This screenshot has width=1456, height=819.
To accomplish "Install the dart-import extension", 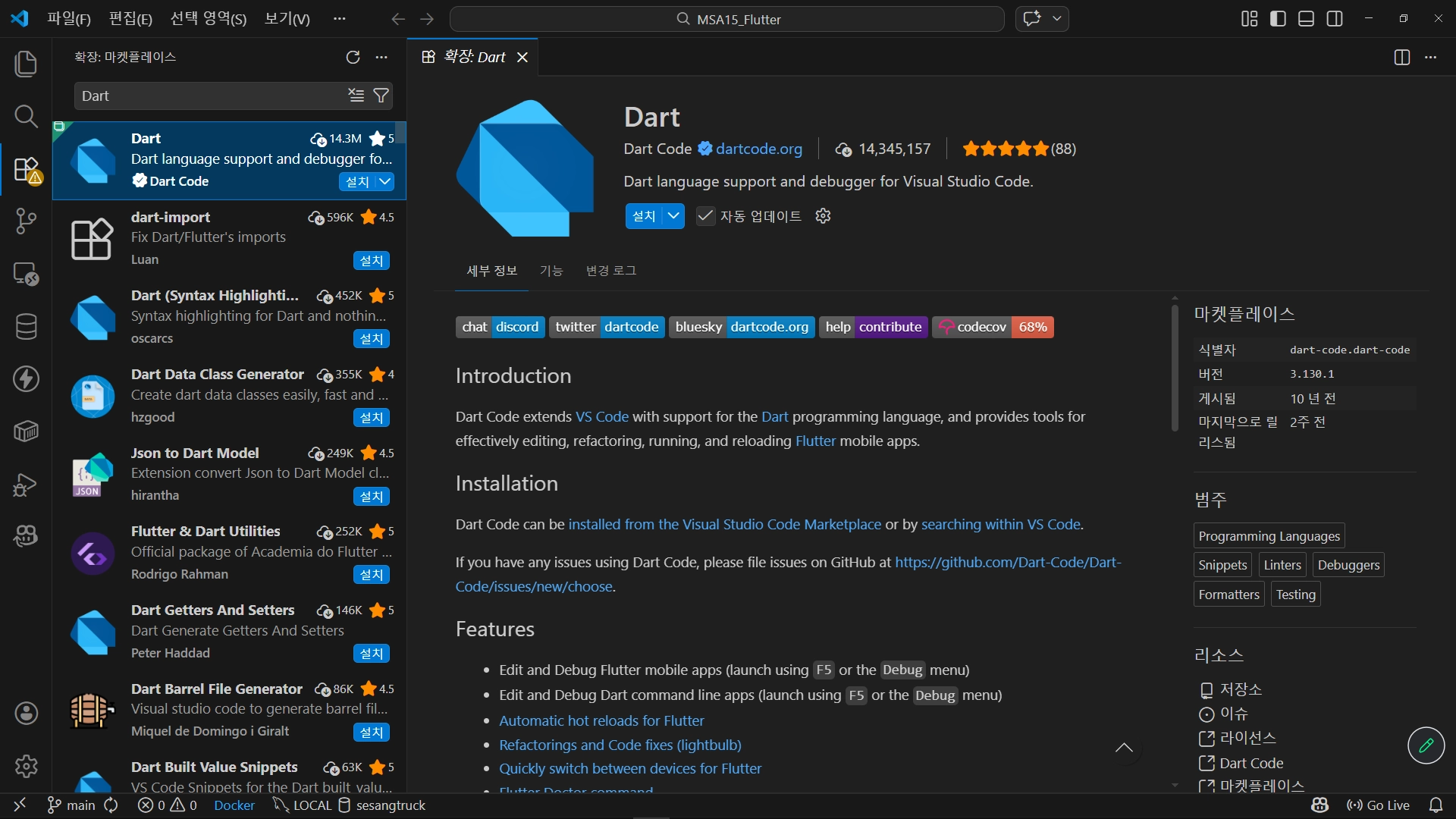I will point(371,260).
